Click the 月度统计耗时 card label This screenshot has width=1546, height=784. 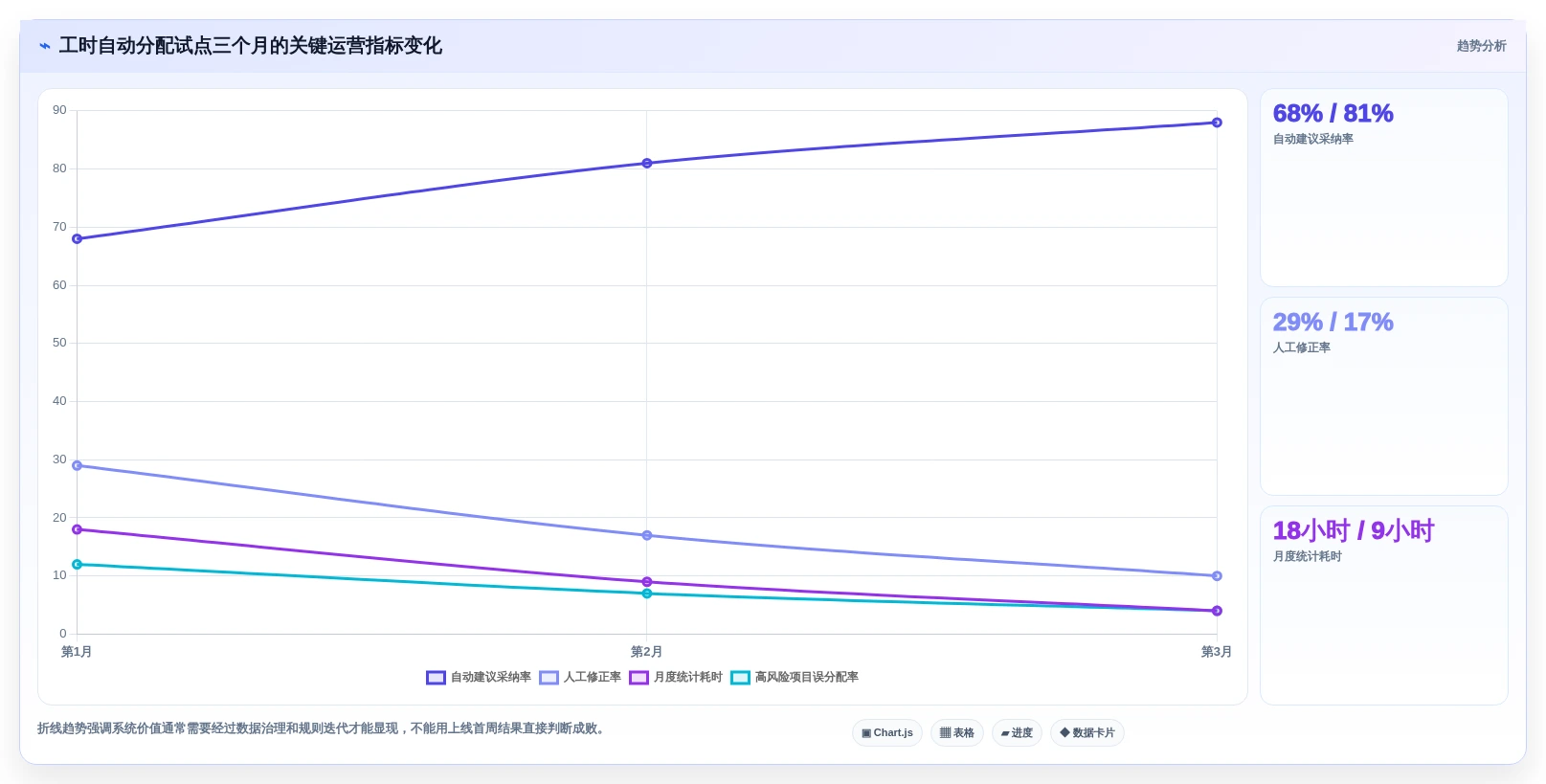[x=1307, y=557]
